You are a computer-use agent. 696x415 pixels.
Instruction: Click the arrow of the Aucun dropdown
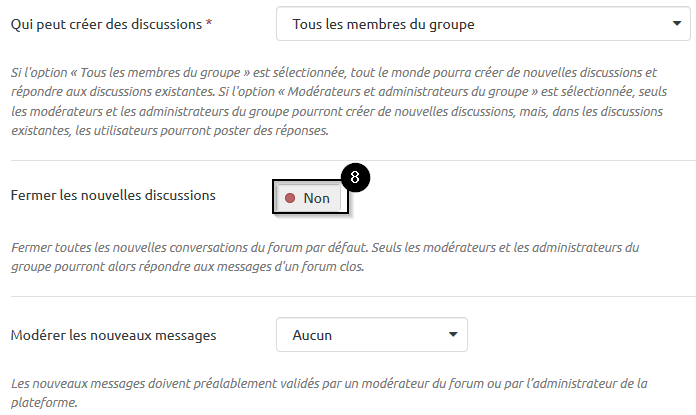(x=452, y=334)
